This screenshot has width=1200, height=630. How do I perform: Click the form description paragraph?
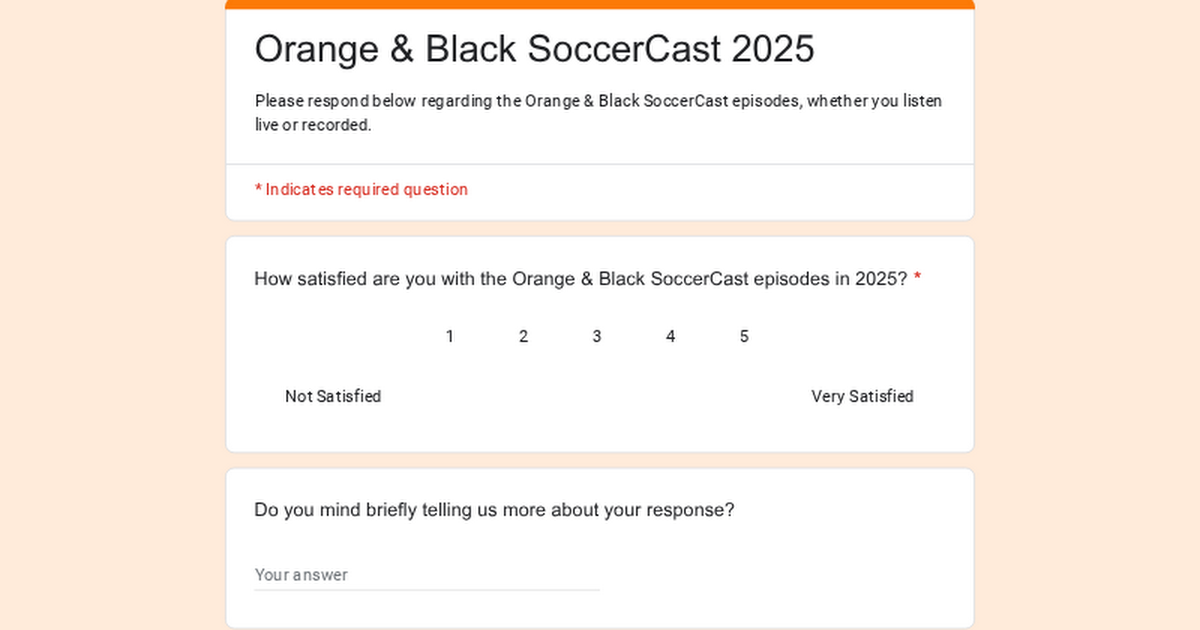(598, 112)
